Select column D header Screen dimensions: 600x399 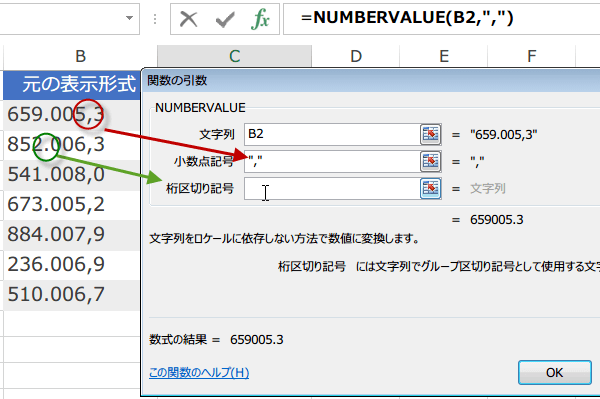click(356, 56)
